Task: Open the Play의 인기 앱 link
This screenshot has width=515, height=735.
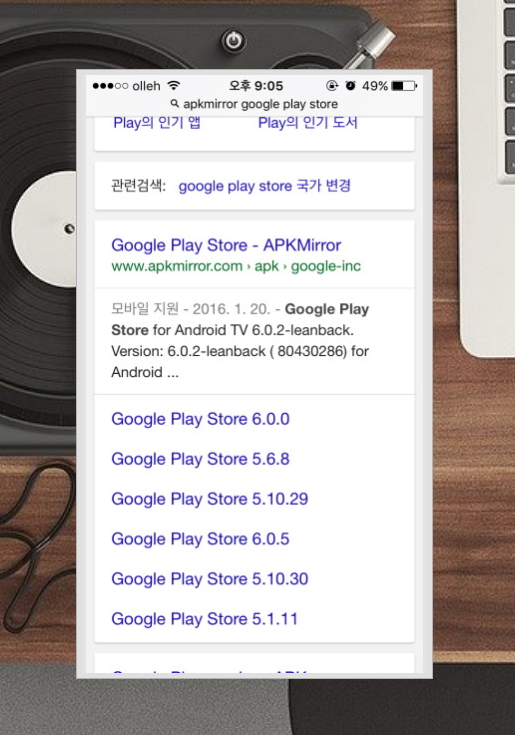Action: tap(157, 123)
